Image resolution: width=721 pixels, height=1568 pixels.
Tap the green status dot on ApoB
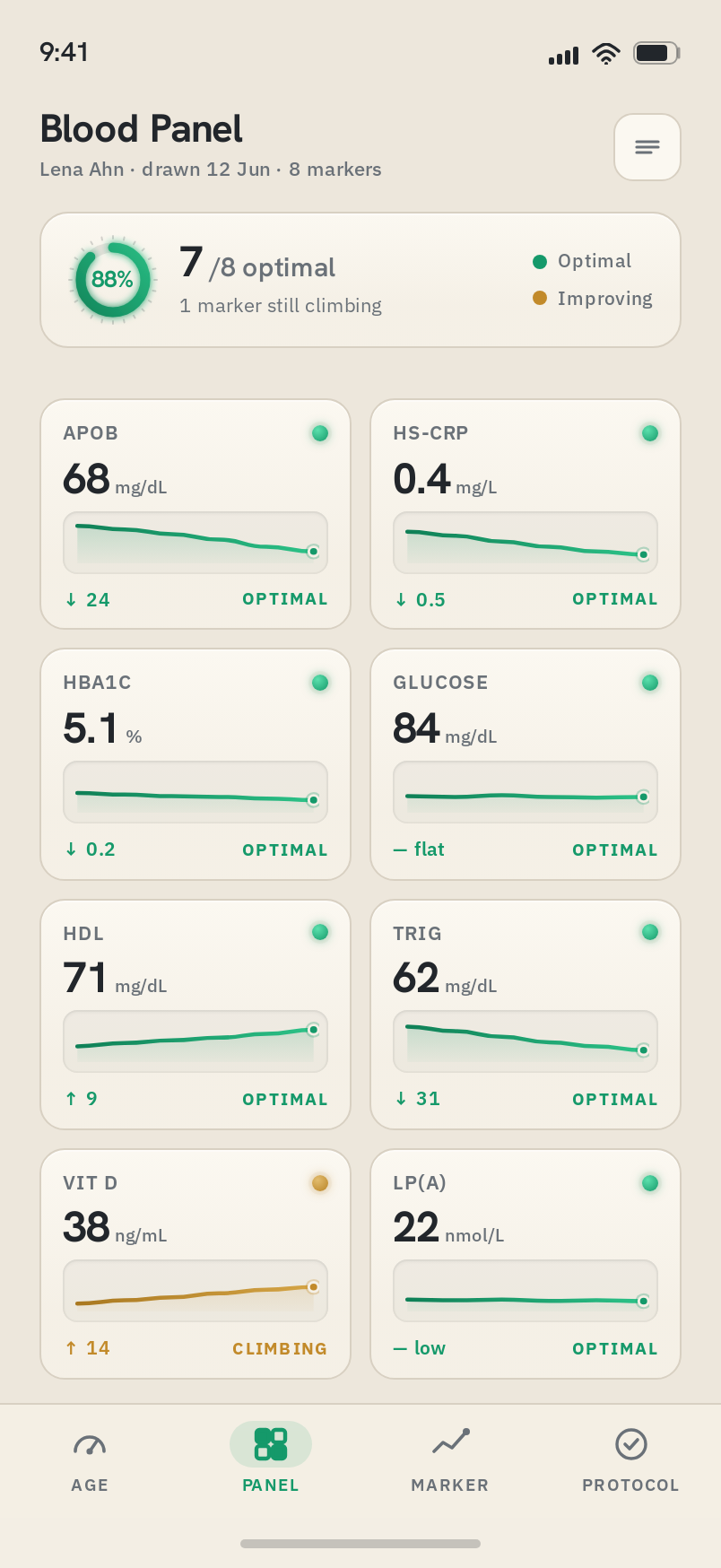pyautogui.click(x=320, y=433)
